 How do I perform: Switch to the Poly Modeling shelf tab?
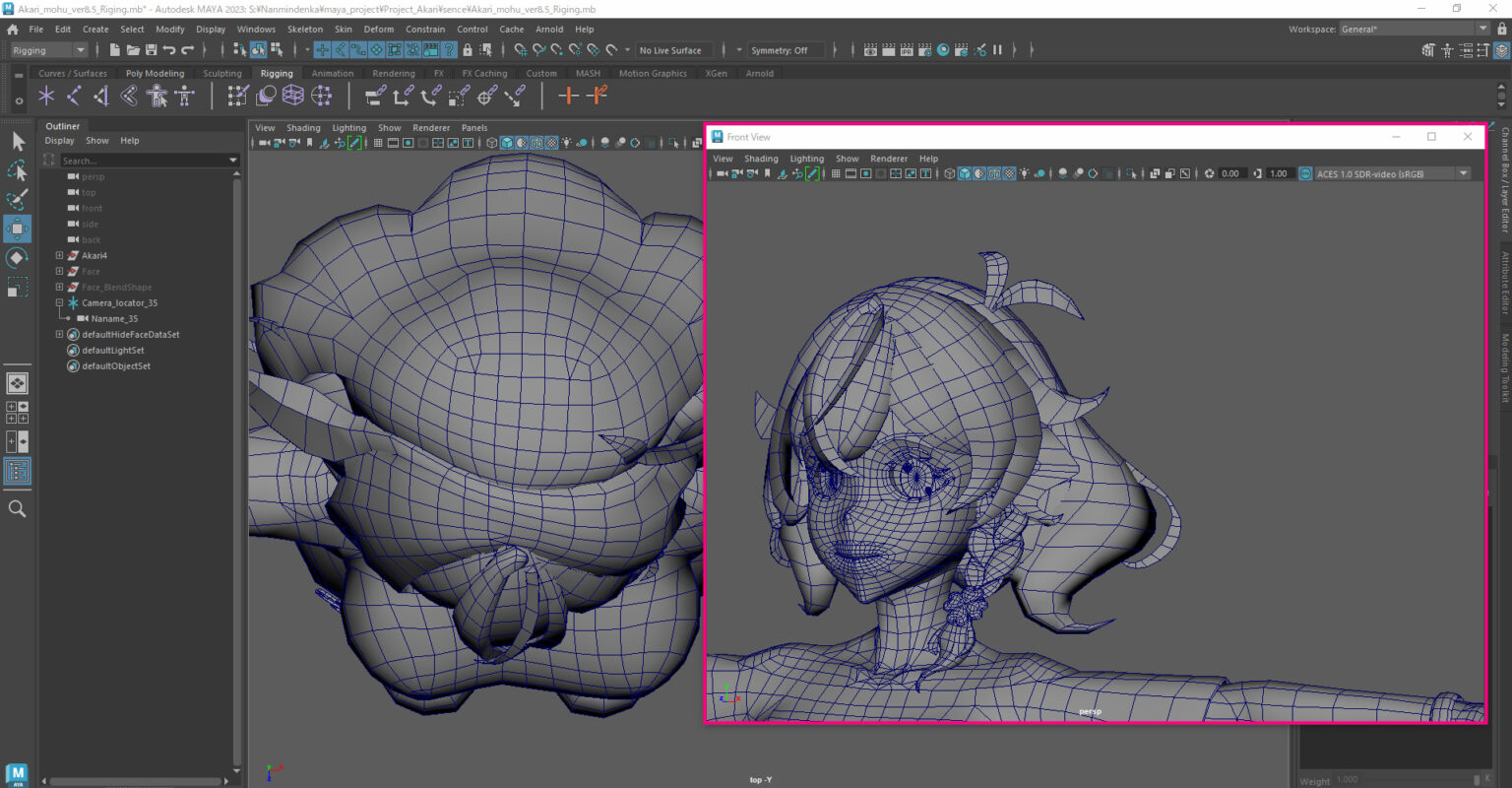pos(155,72)
